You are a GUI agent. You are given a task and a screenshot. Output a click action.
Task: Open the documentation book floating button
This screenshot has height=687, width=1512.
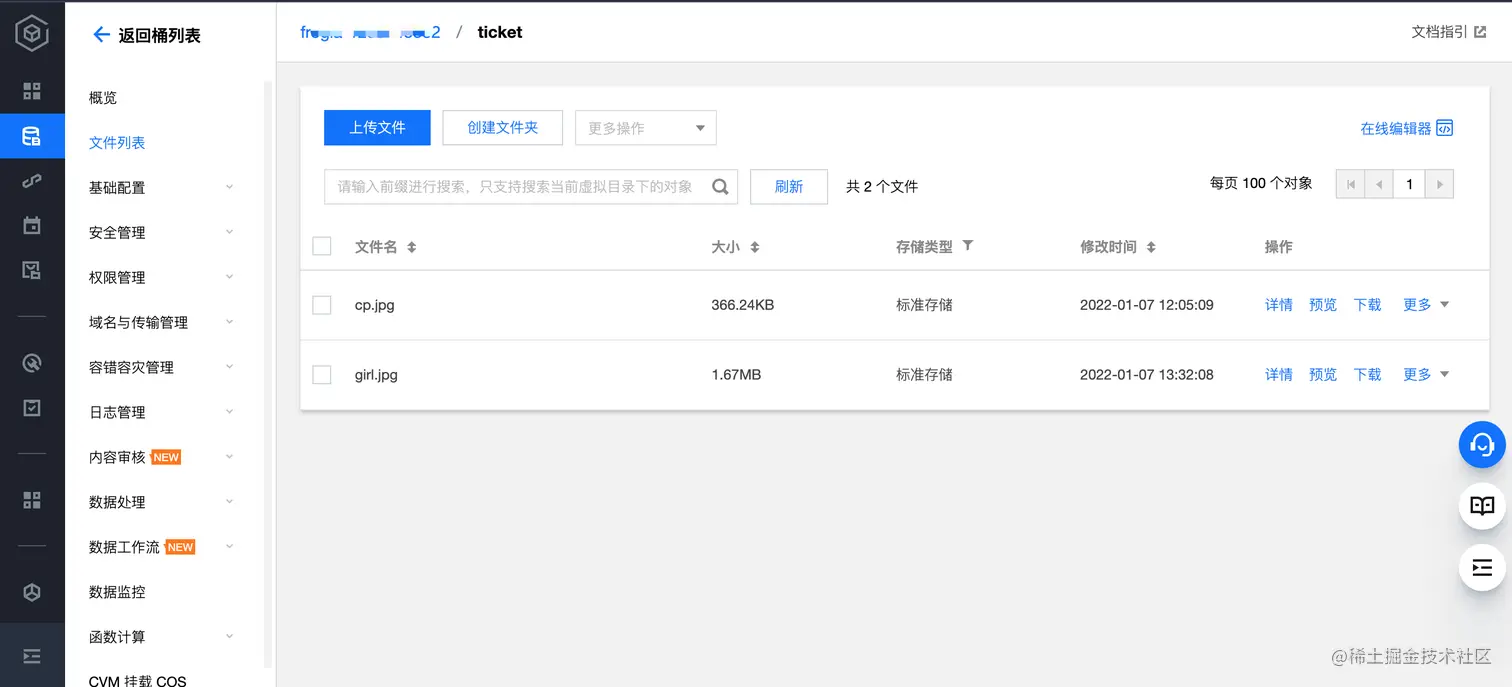[1482, 506]
